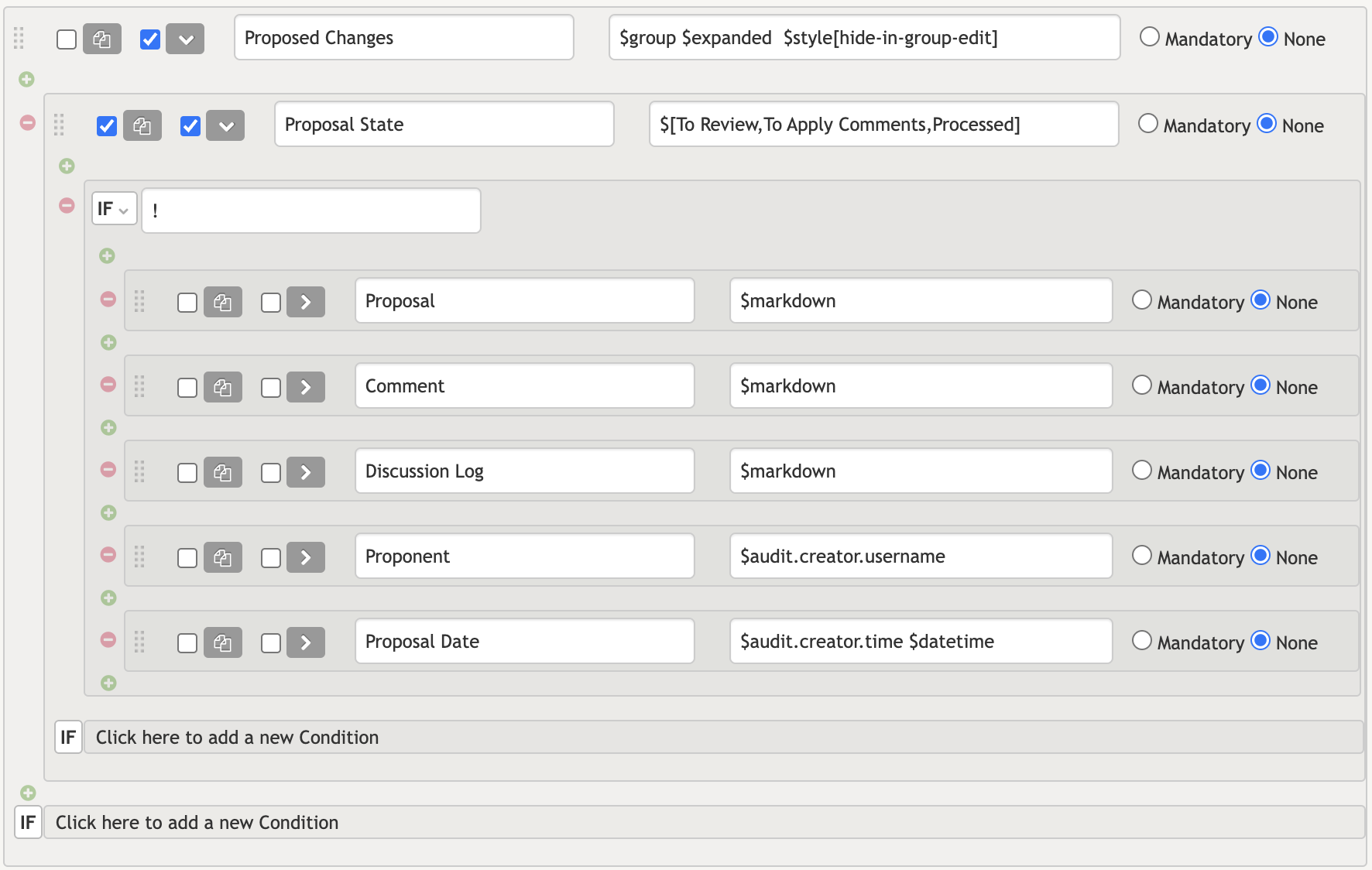The width and height of the screenshot is (1372, 870).
Task: Toggle first checkbox in Proposed Changes row
Action: (x=67, y=39)
